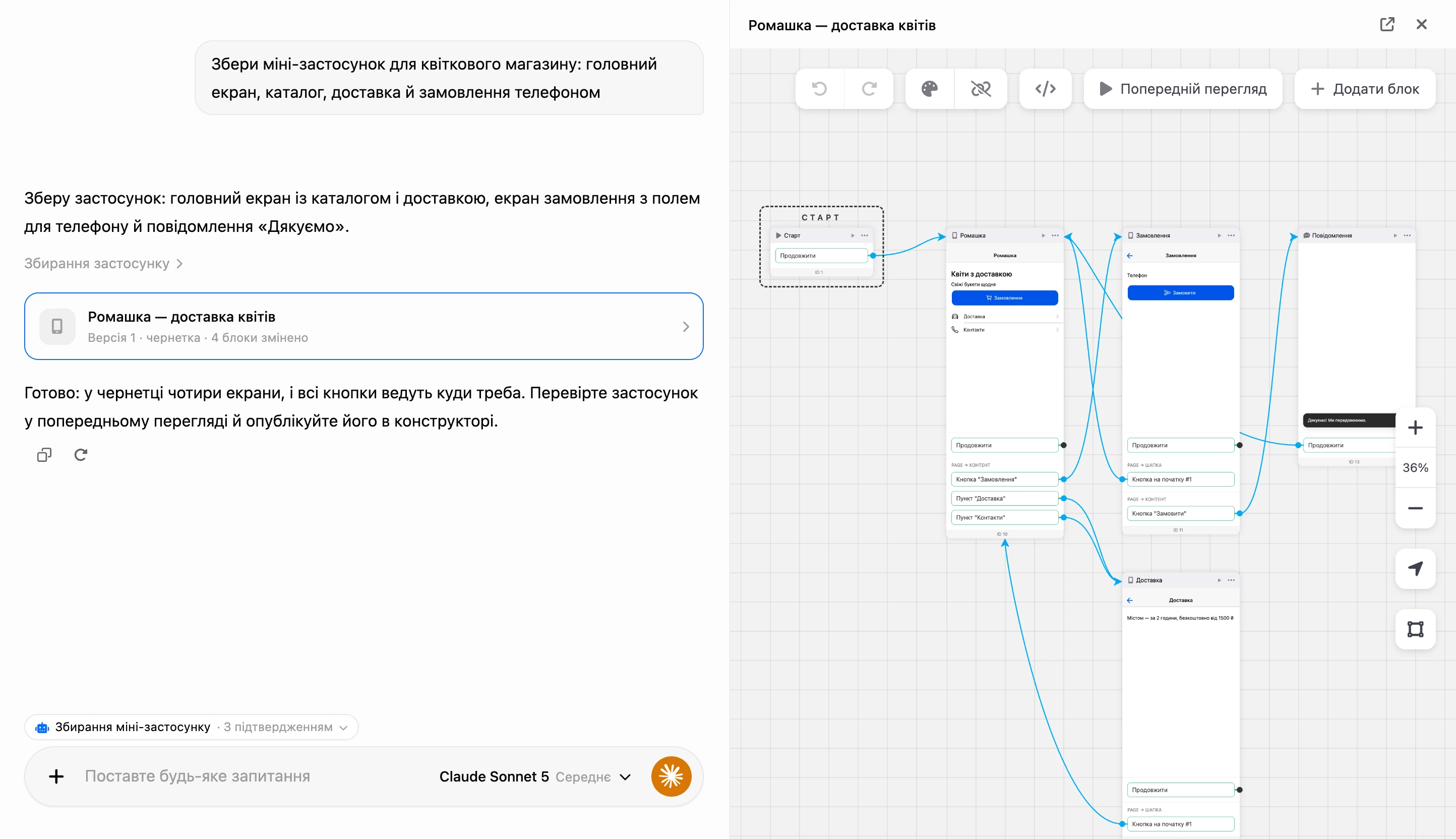This screenshot has height=839, width=1456.
Task: Select Пункт "Контакти" output field
Action: 1004,517
